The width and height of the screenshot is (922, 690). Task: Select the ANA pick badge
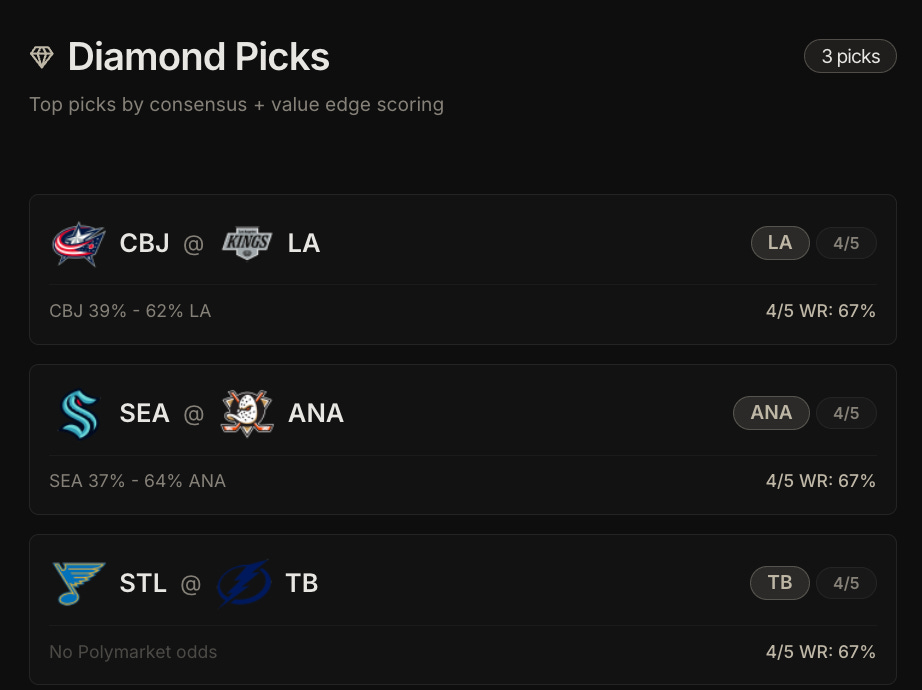click(771, 413)
